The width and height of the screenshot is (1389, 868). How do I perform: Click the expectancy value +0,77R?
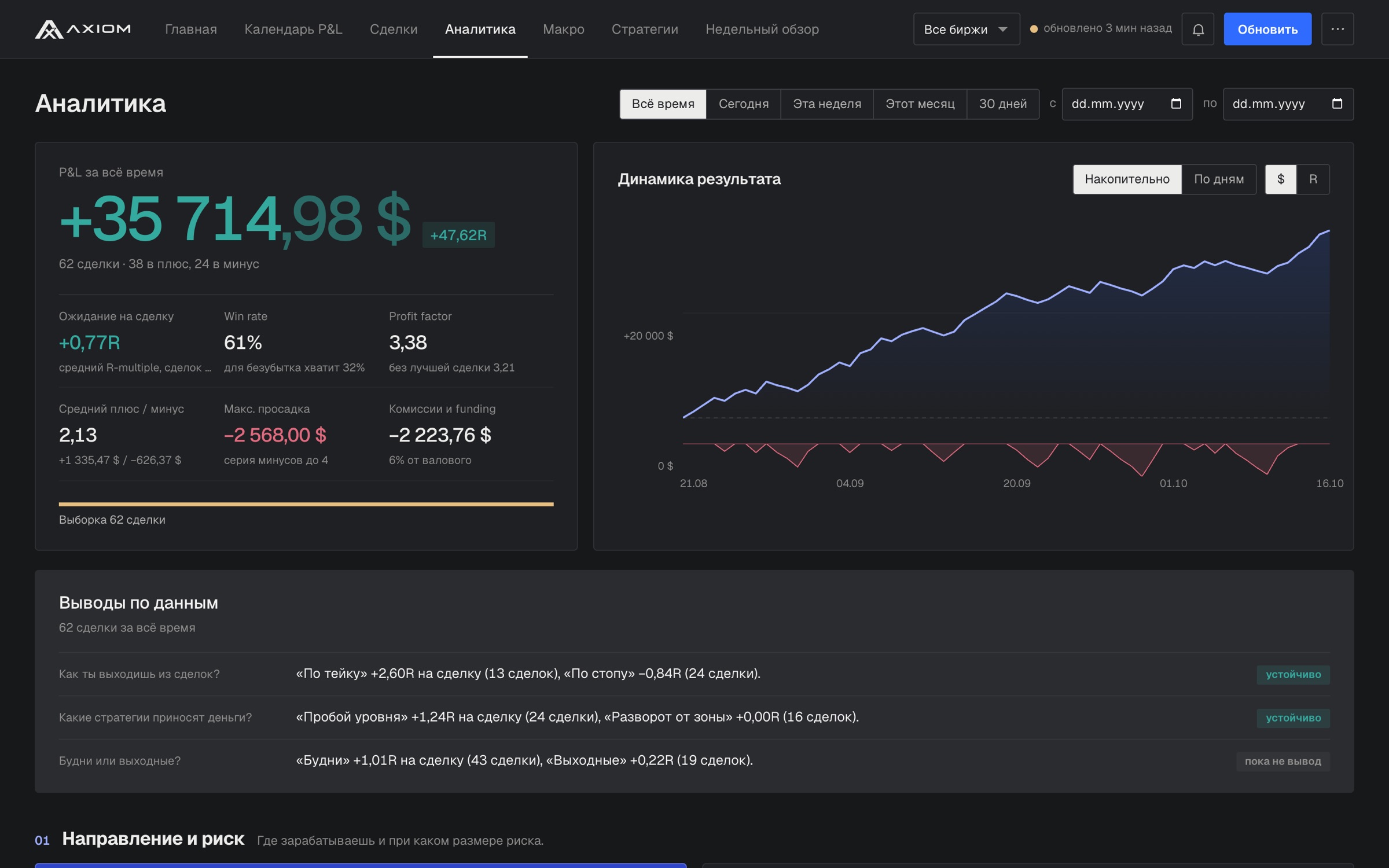click(90, 343)
